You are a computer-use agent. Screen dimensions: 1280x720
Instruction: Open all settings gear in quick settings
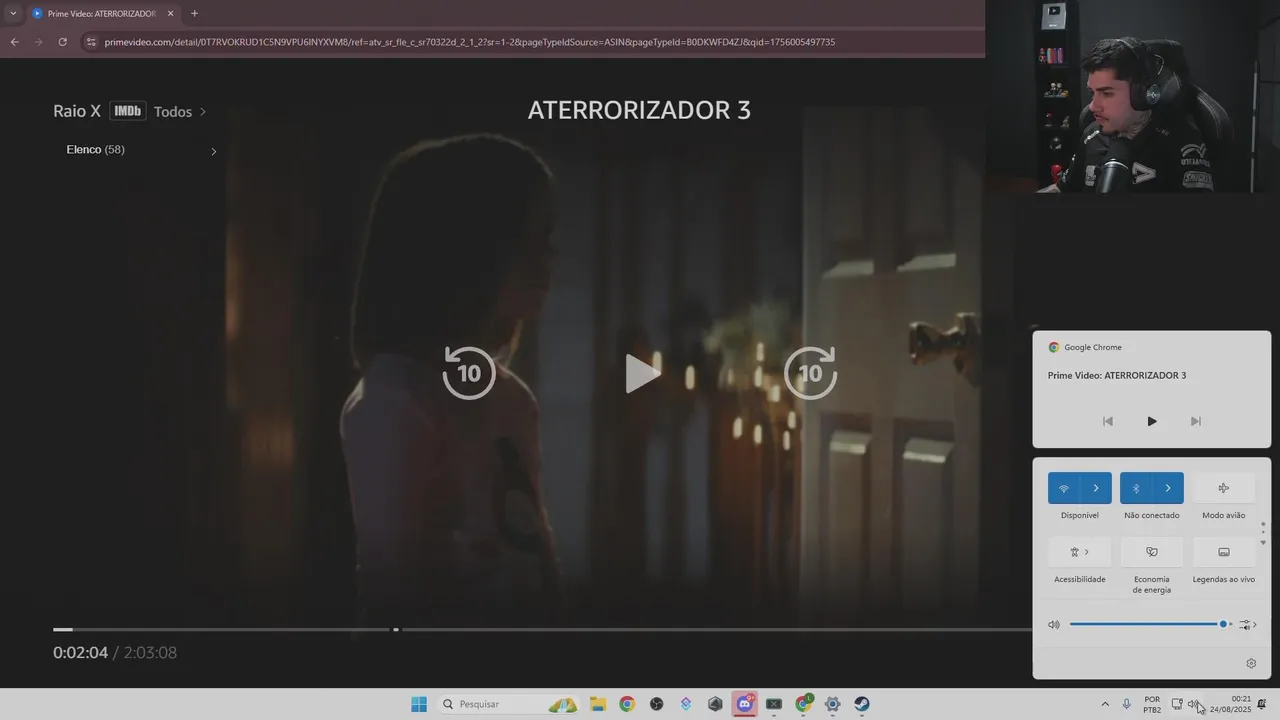coord(1251,663)
